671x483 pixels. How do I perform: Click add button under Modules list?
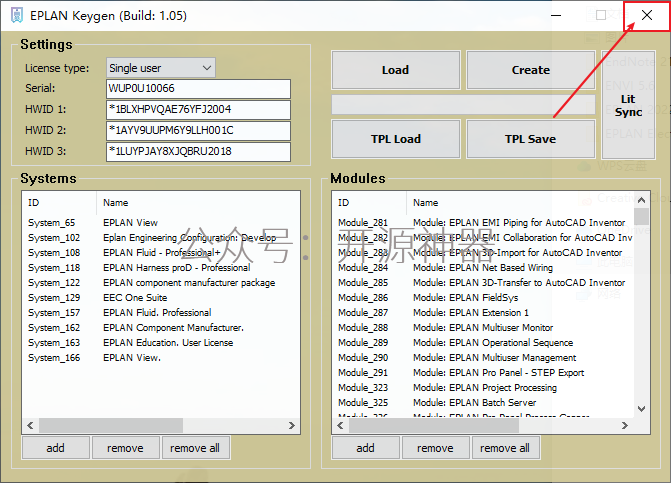365,448
